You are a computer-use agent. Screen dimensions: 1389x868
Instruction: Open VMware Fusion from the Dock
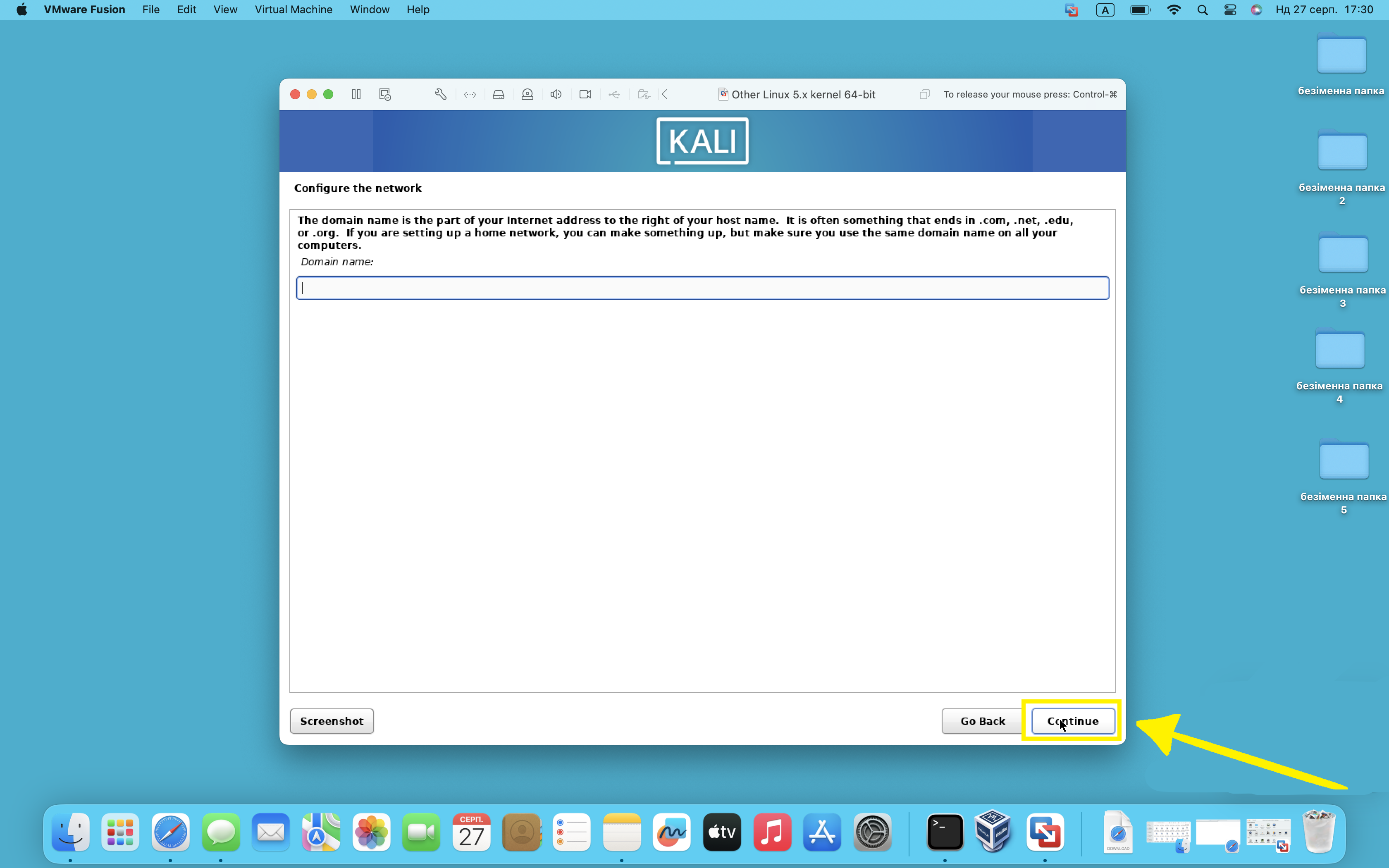(x=1045, y=832)
